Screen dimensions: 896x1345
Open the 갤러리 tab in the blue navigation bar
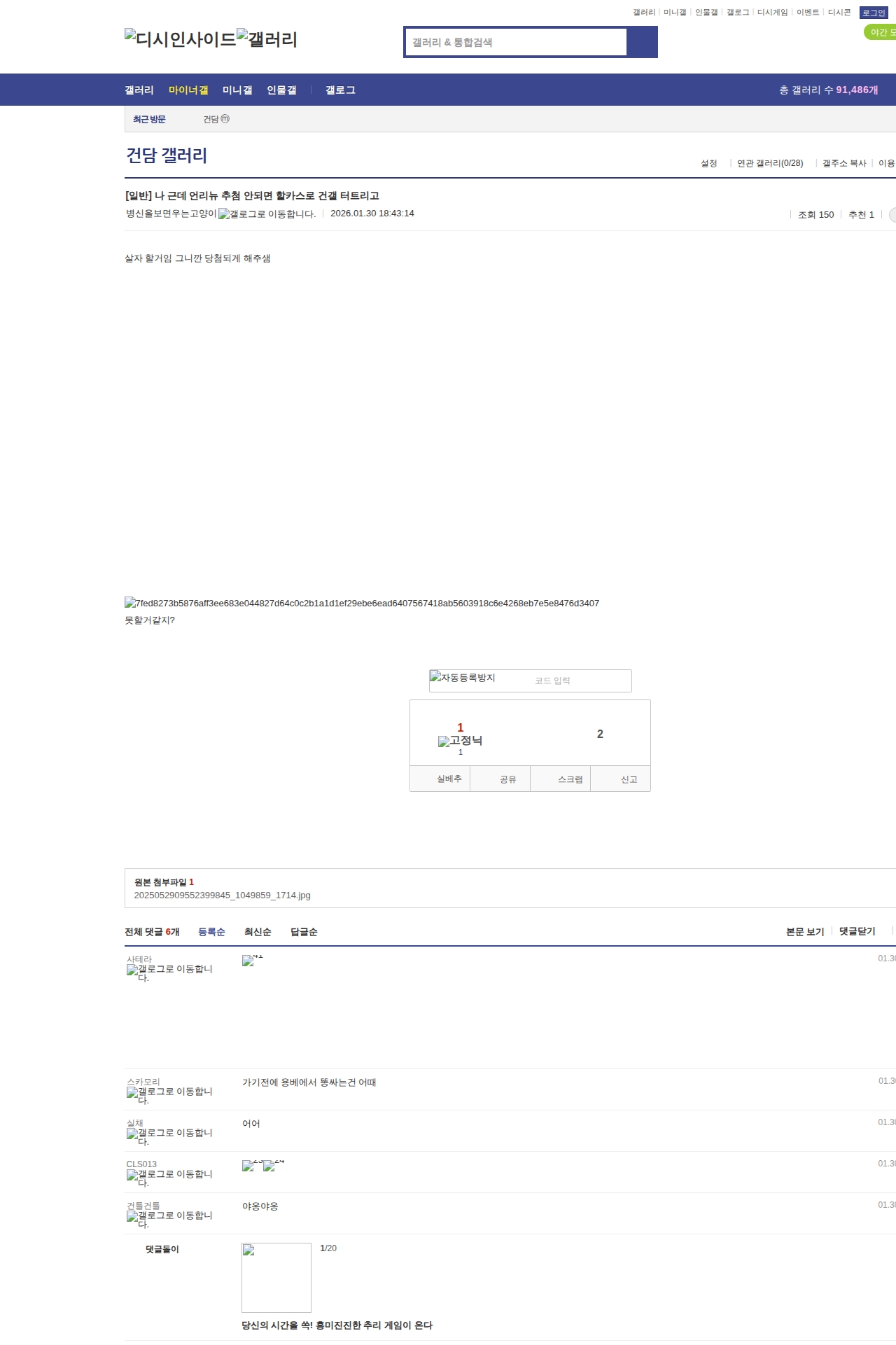point(139,90)
